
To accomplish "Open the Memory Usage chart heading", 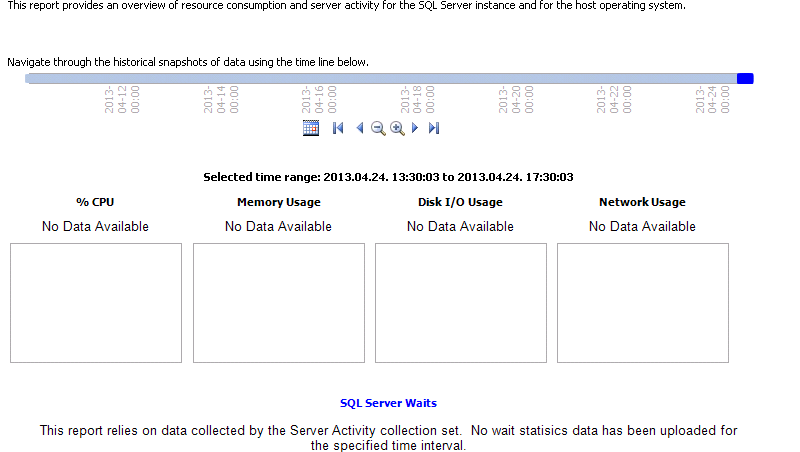I will (278, 202).
